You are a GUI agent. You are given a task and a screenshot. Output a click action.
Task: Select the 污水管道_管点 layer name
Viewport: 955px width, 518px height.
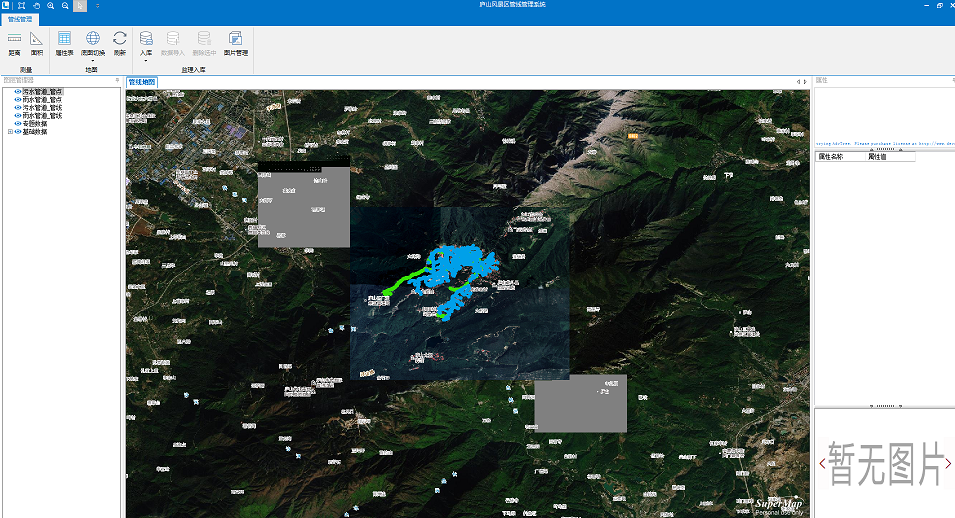[43, 91]
